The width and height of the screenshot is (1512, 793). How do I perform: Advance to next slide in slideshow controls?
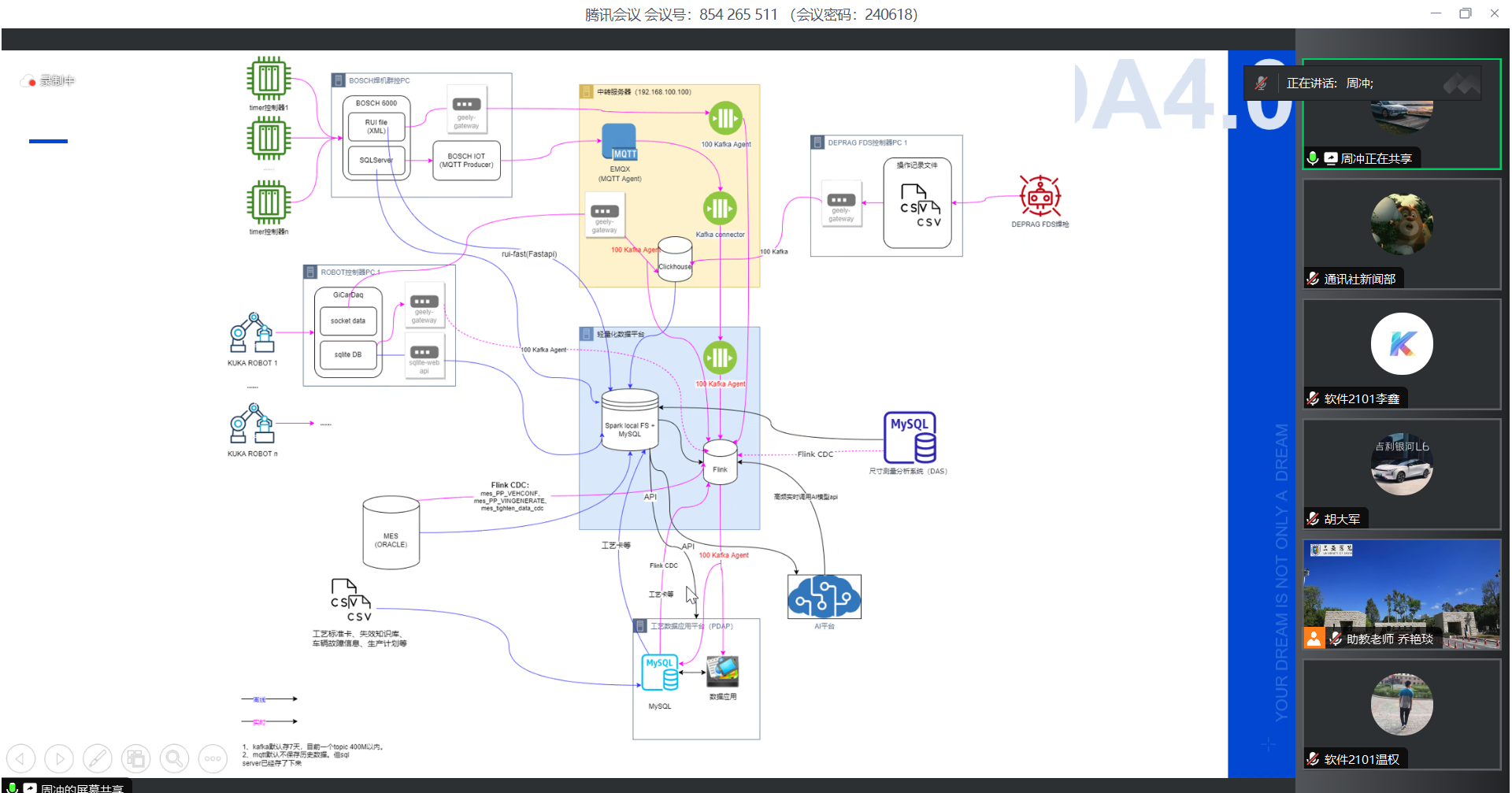tap(59, 759)
